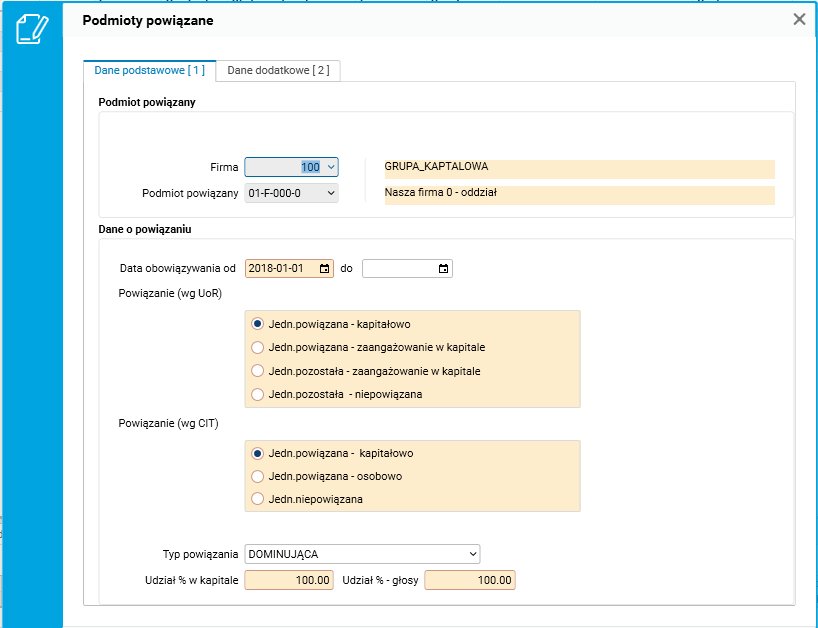Click the 'do' end date field
The height and width of the screenshot is (628, 818).
point(399,269)
